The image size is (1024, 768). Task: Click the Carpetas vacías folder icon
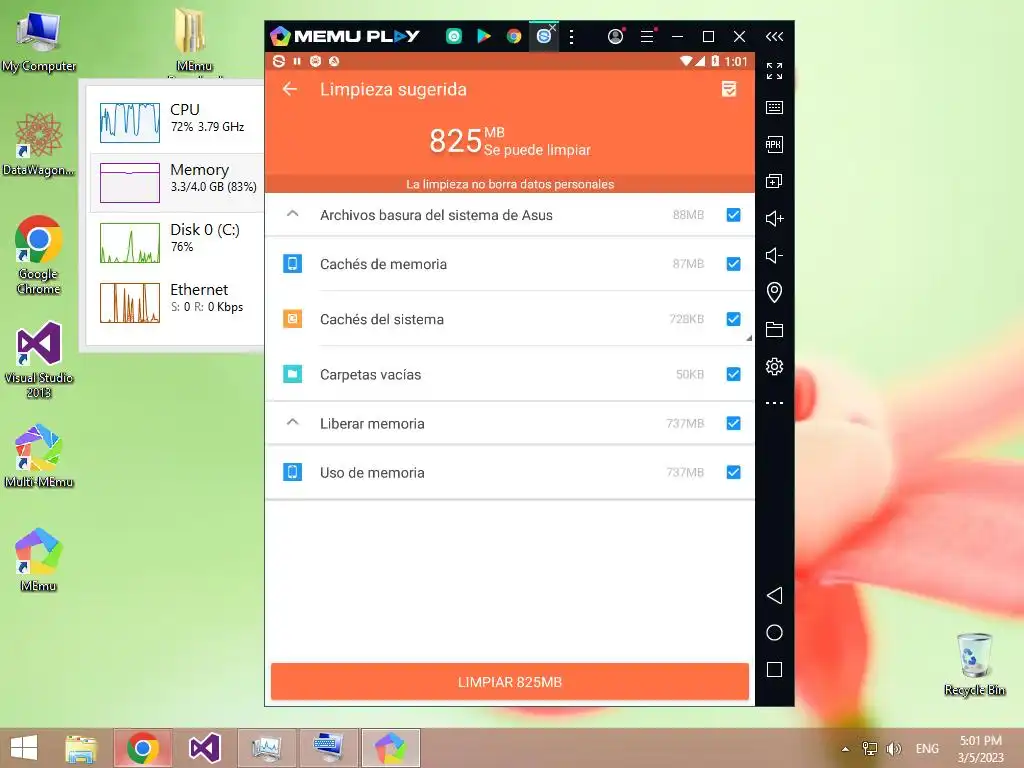(x=292, y=374)
